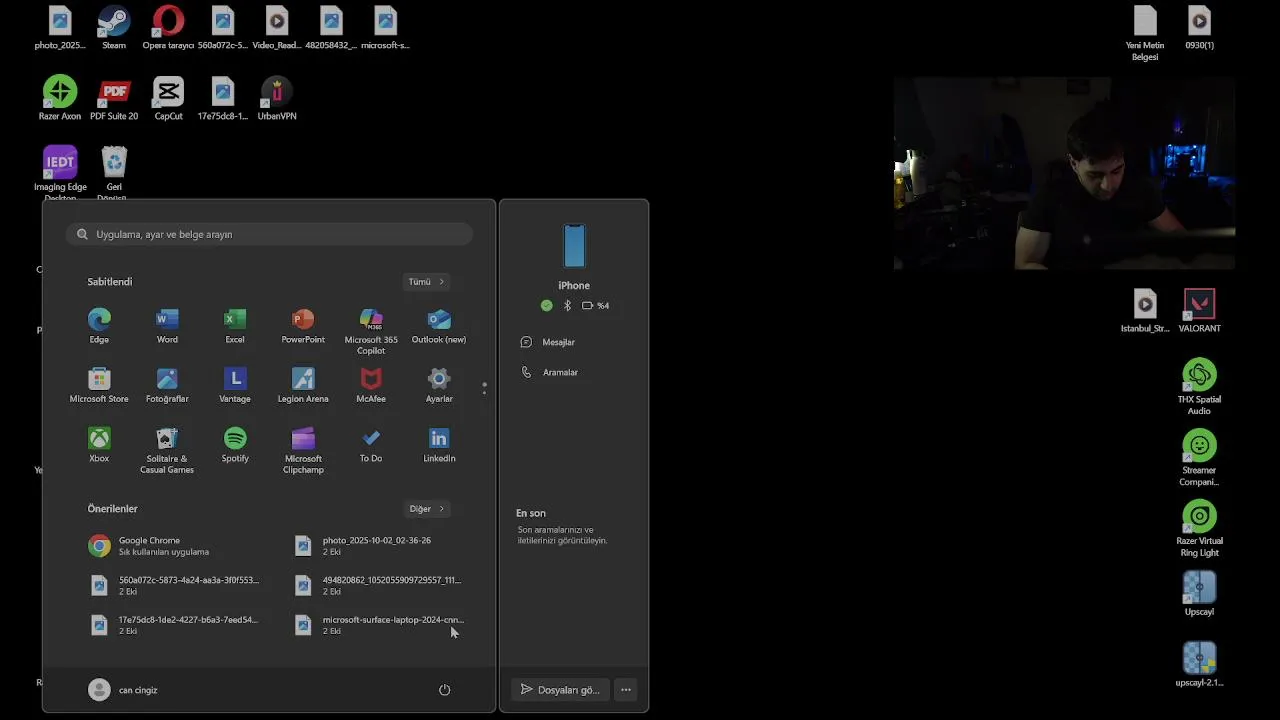The height and width of the screenshot is (720, 1280).
Task: Select Streamer Companion desktop icon
Action: click(1199, 458)
